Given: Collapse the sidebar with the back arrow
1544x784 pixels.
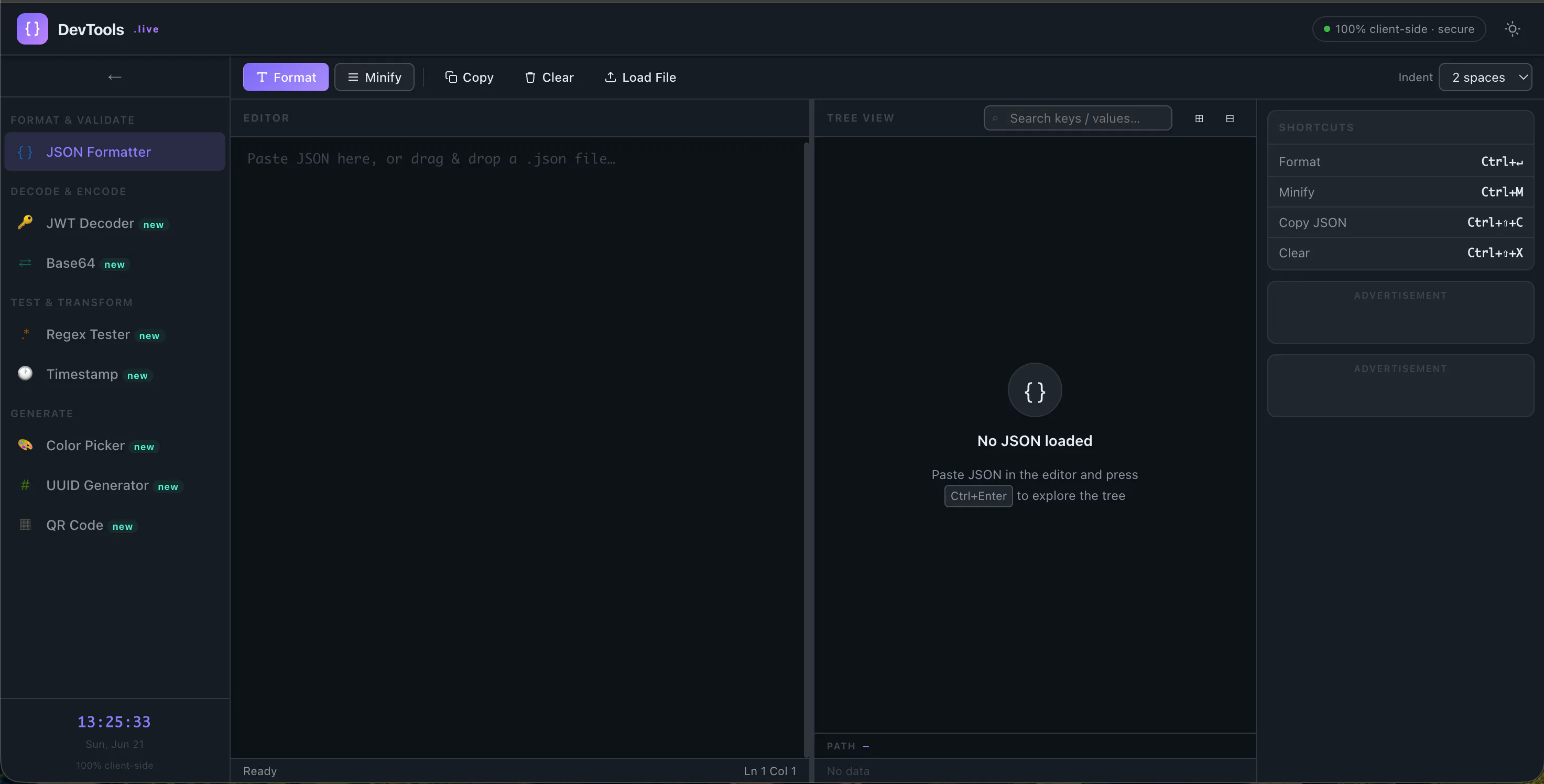Looking at the screenshot, I should pos(114,77).
